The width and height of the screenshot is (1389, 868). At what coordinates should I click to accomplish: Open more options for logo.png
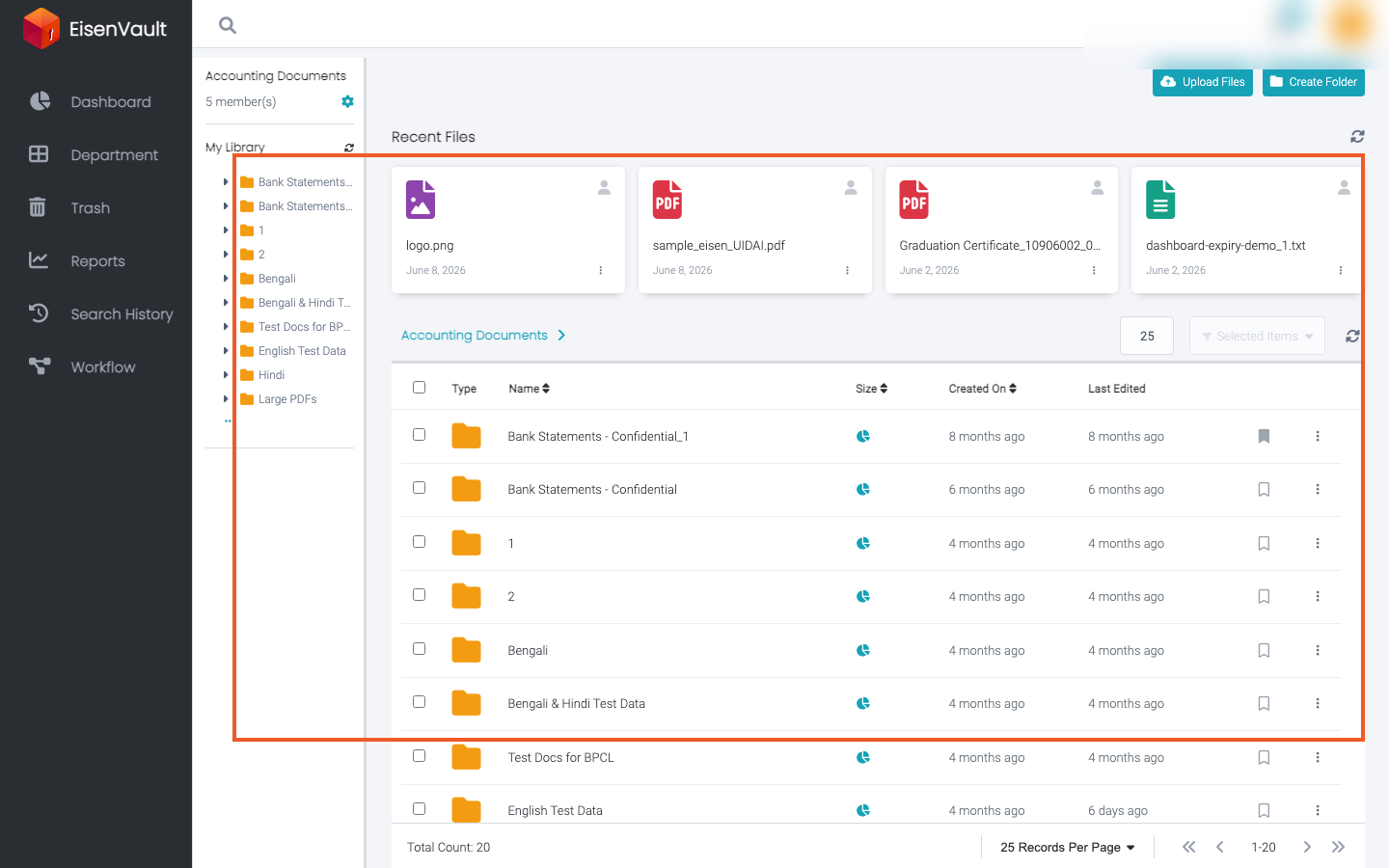(x=600, y=271)
